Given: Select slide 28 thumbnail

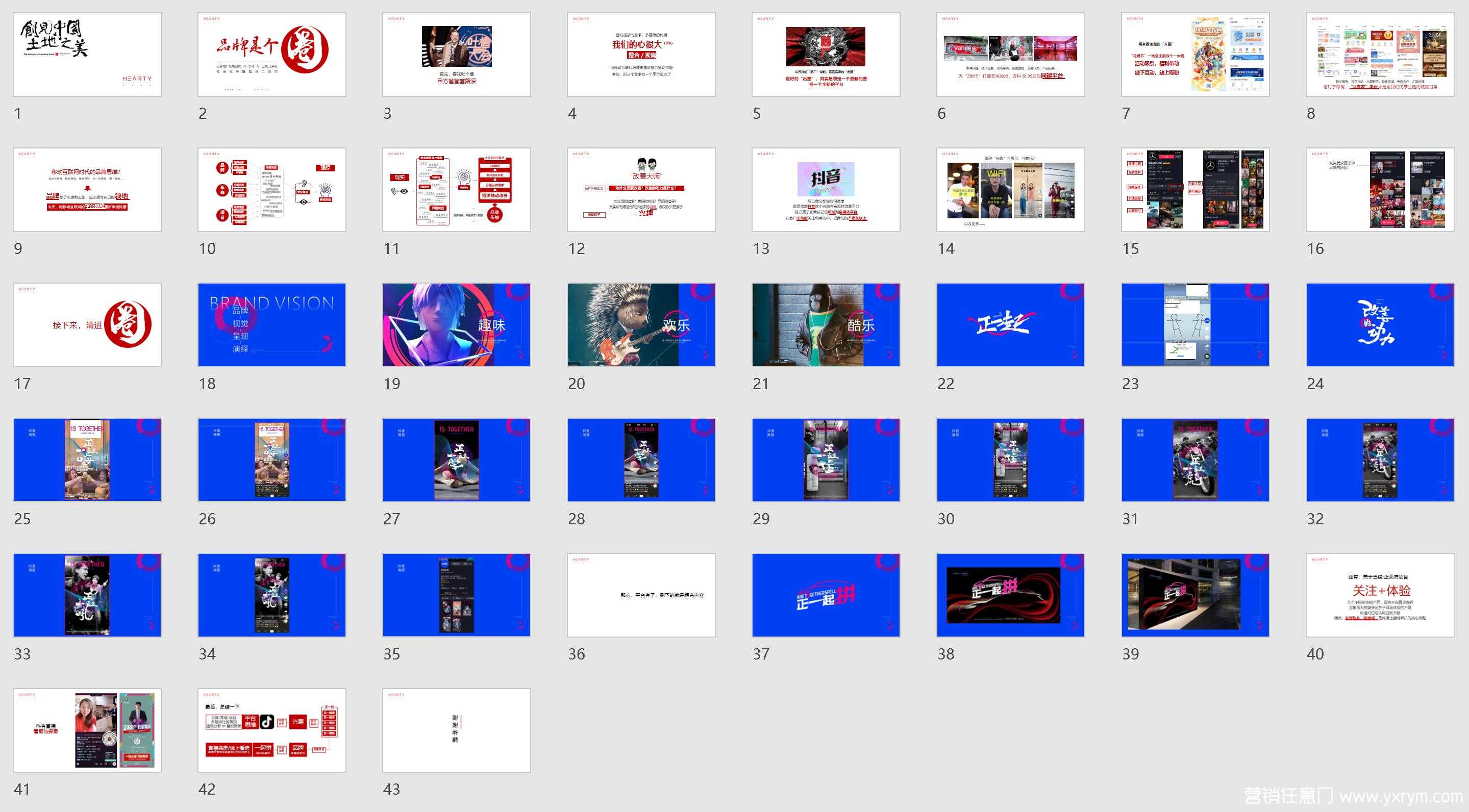Looking at the screenshot, I should (641, 460).
